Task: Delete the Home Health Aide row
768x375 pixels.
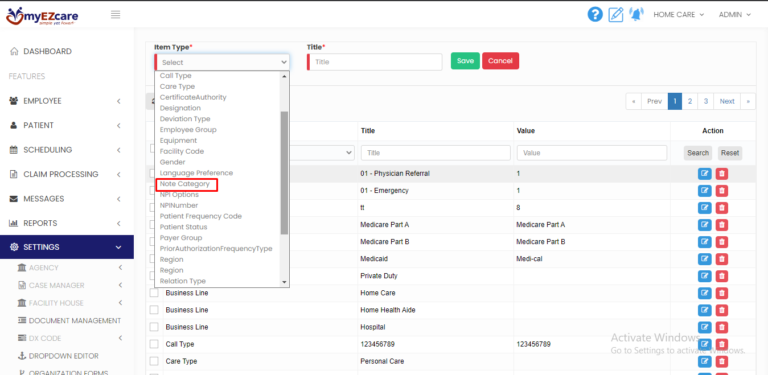Action: click(721, 310)
